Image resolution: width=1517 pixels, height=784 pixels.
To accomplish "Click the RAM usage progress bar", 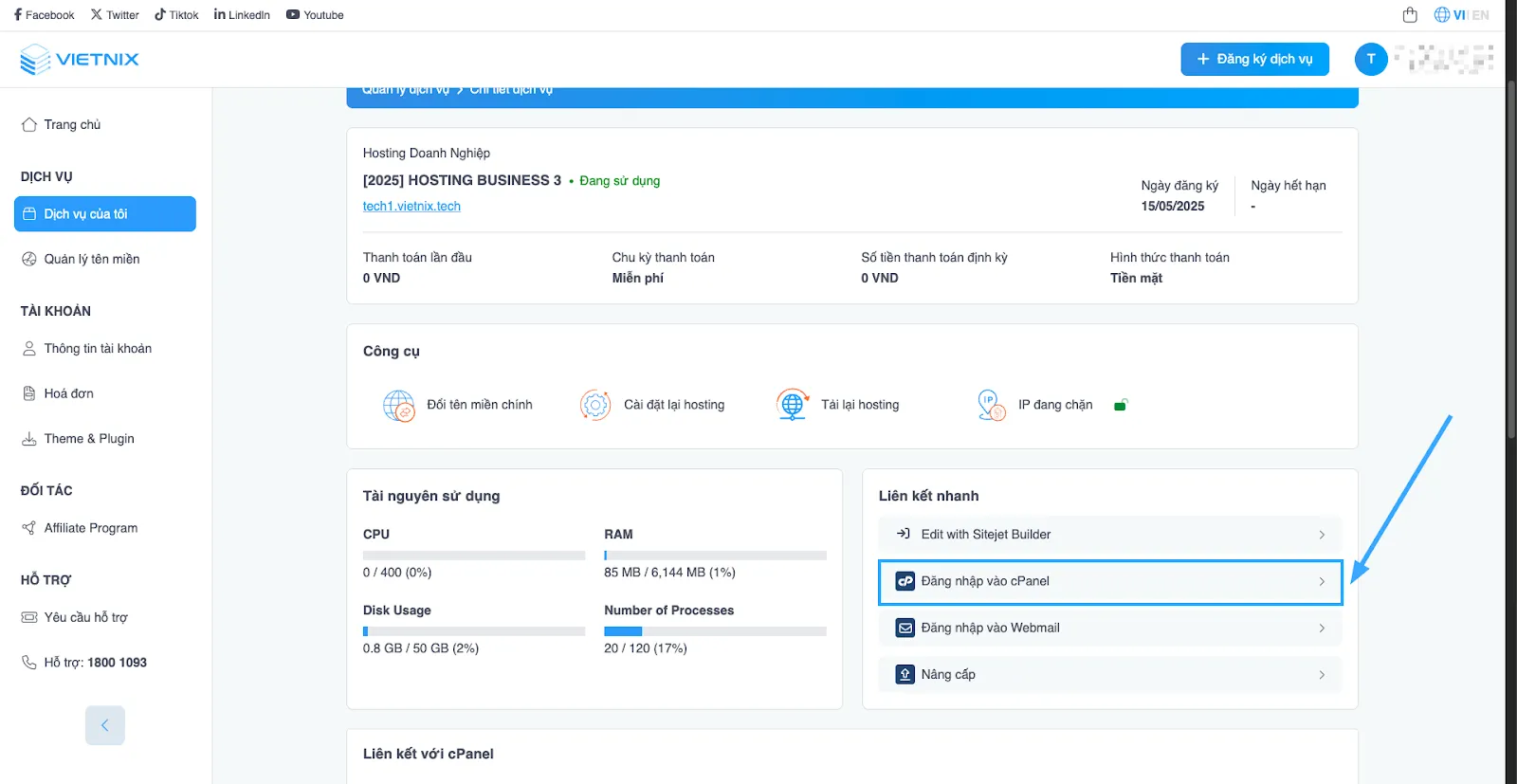I will coord(715,556).
